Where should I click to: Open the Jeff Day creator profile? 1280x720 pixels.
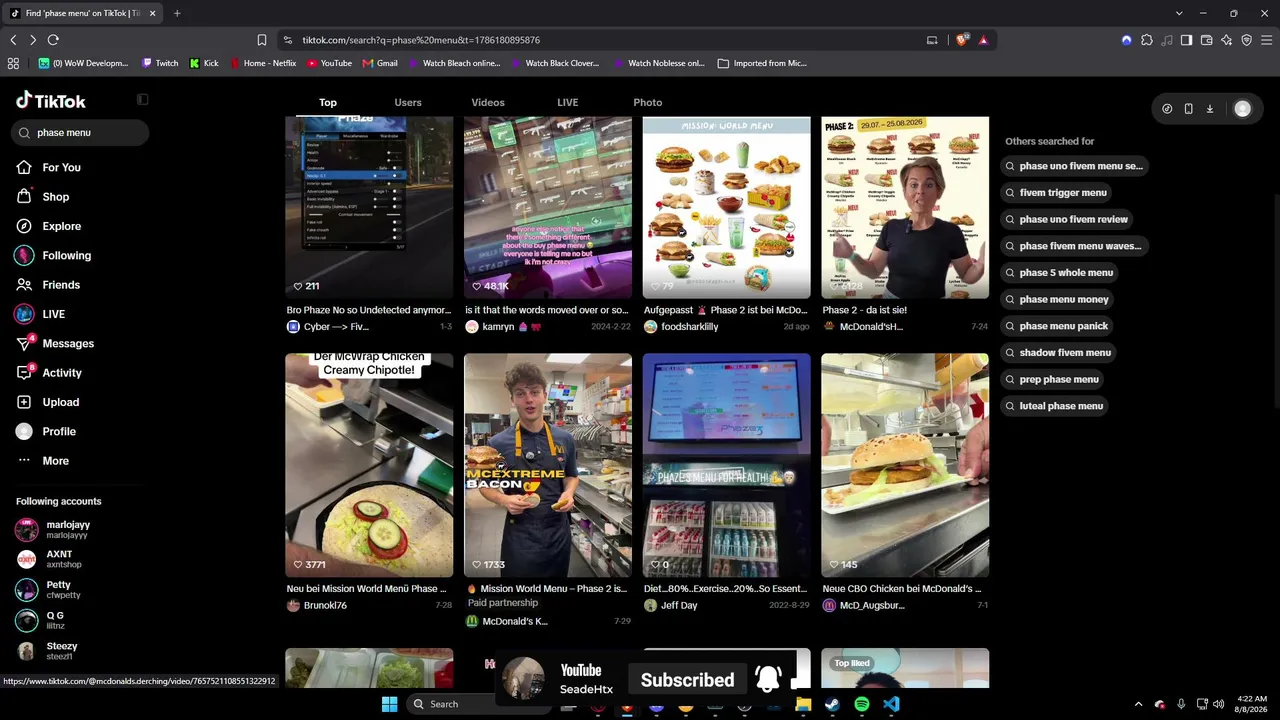click(x=671, y=606)
